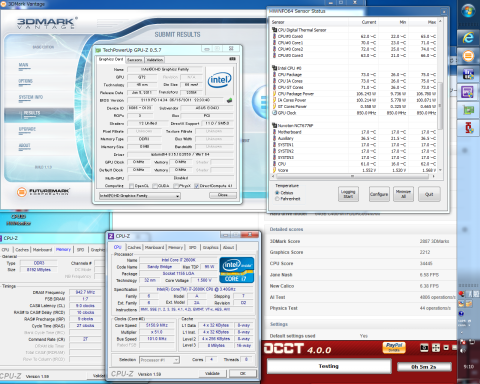The width and height of the screenshot is (480, 384).
Task: Click the GPU-Z title bar icon
Action: click(x=98, y=50)
